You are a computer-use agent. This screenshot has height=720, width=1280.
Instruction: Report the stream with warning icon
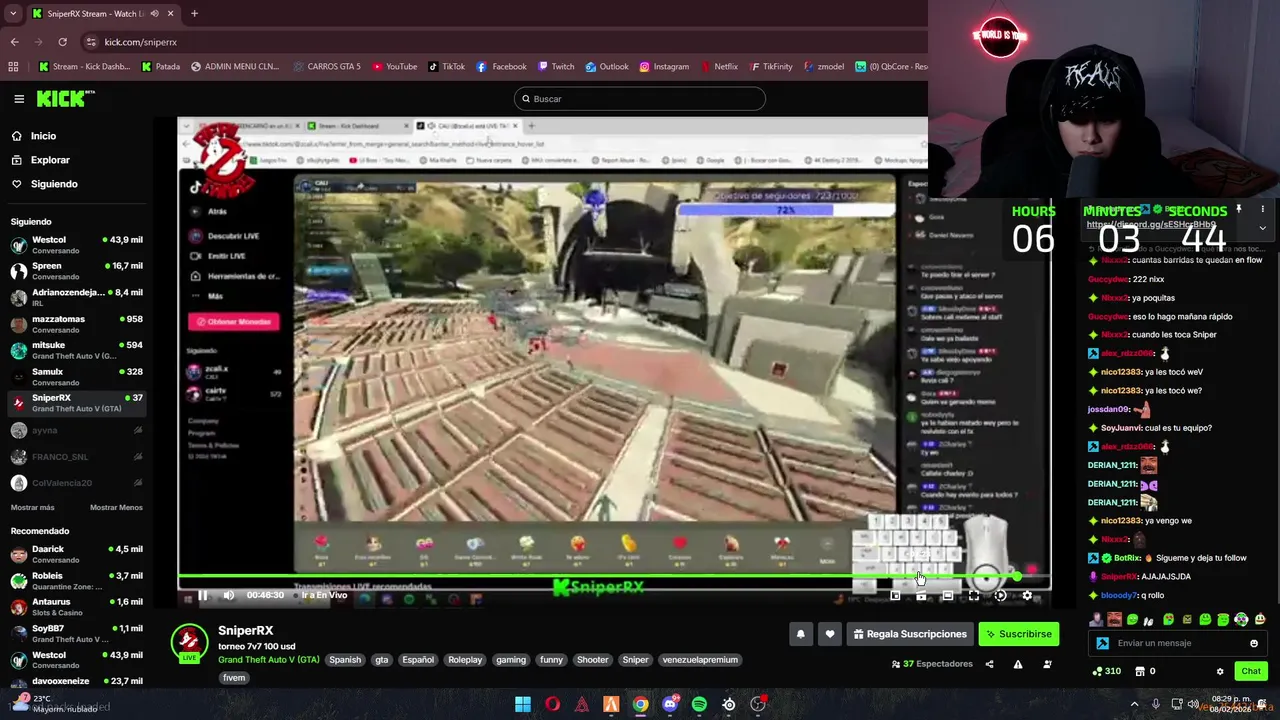coord(1018,664)
